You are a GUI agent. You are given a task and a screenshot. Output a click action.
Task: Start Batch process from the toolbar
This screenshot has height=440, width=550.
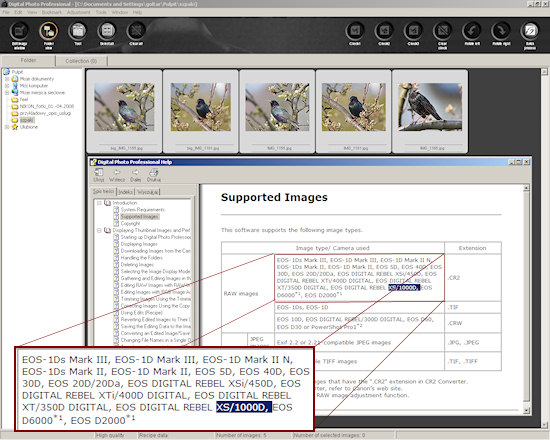pos(530,32)
